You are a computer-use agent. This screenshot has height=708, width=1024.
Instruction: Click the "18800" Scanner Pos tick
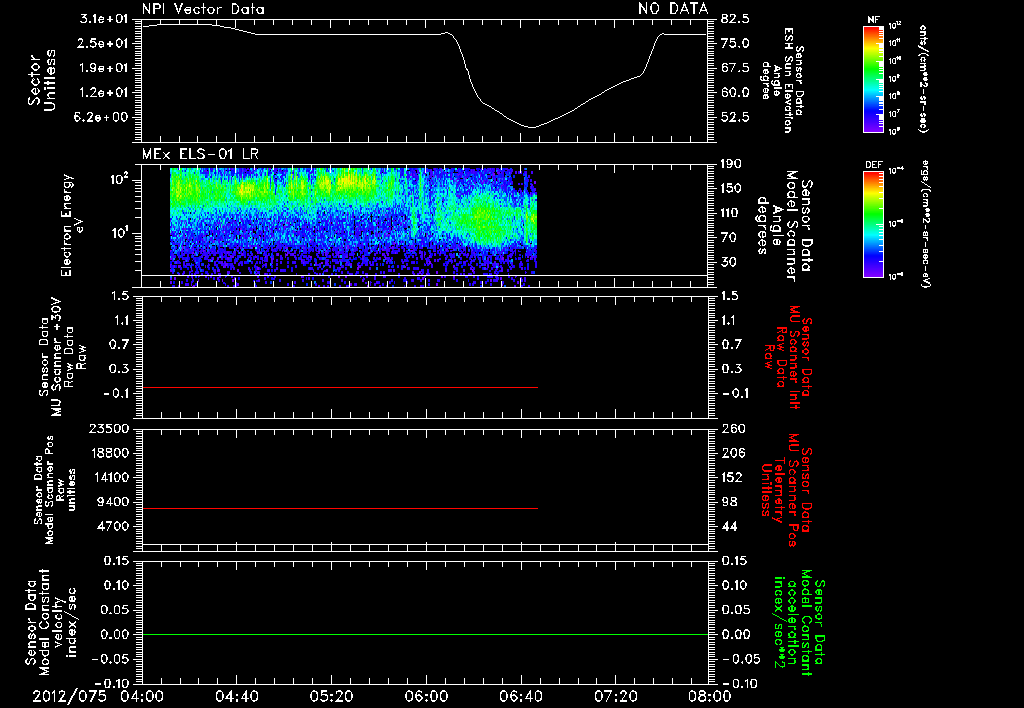(109, 453)
